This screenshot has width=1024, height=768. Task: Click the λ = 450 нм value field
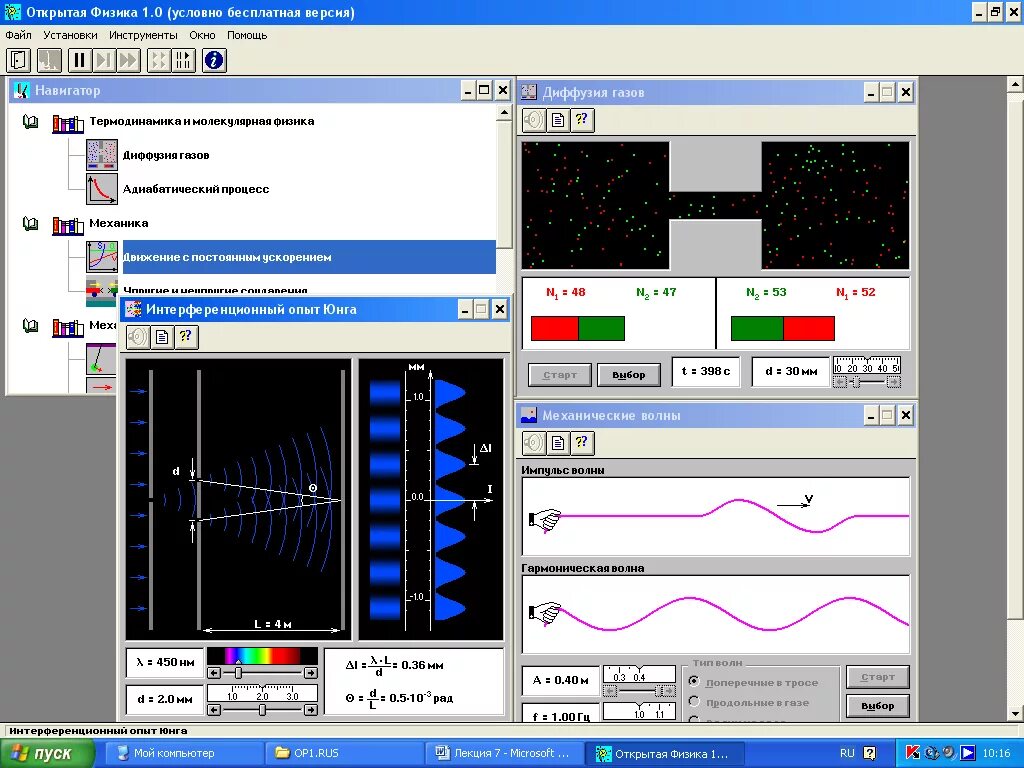point(165,662)
